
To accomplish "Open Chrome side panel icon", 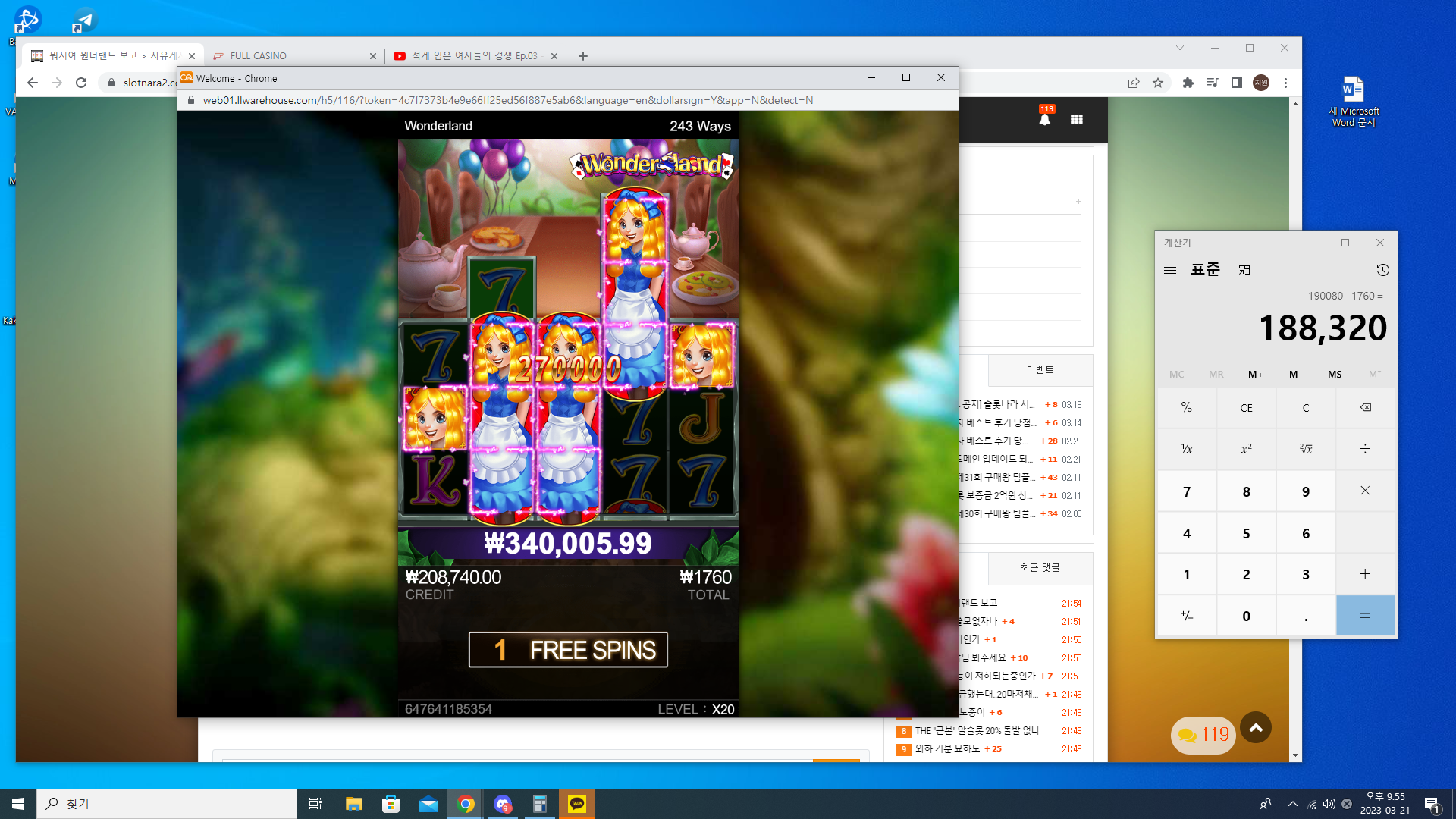I will pyautogui.click(x=1237, y=83).
